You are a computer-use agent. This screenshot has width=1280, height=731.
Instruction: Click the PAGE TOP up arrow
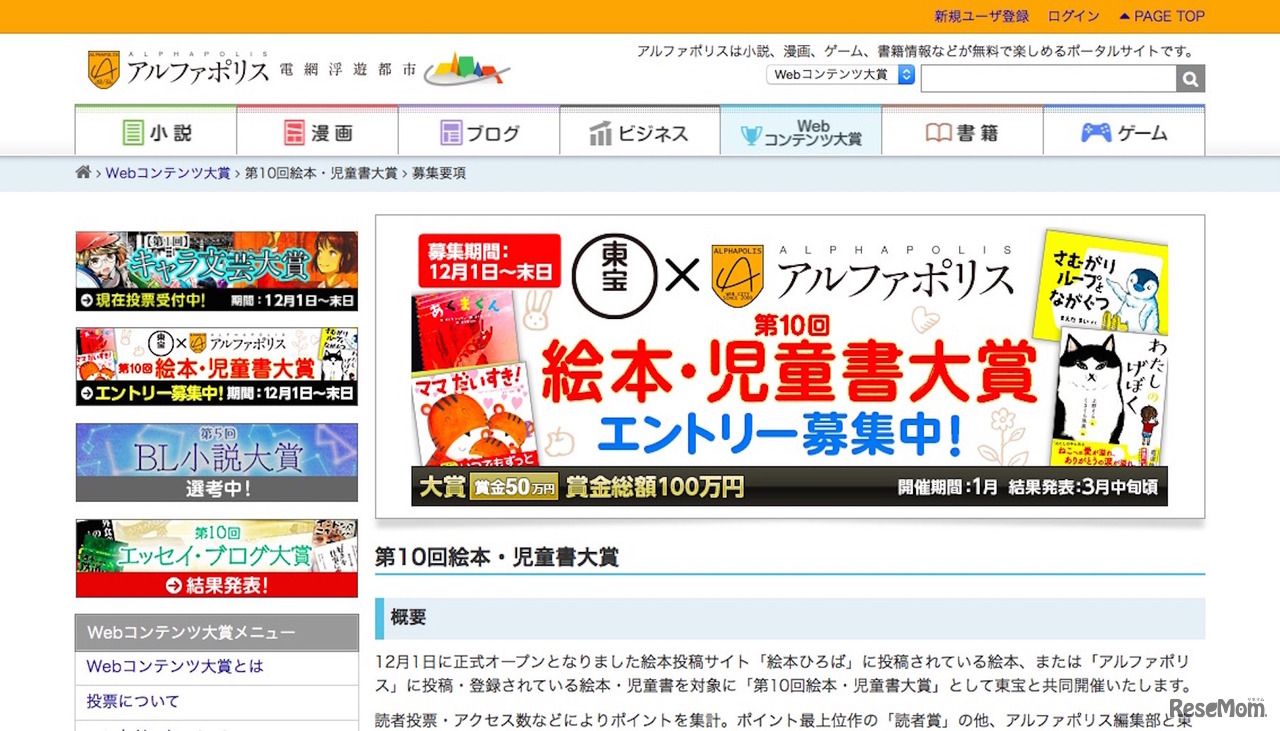tap(1125, 16)
